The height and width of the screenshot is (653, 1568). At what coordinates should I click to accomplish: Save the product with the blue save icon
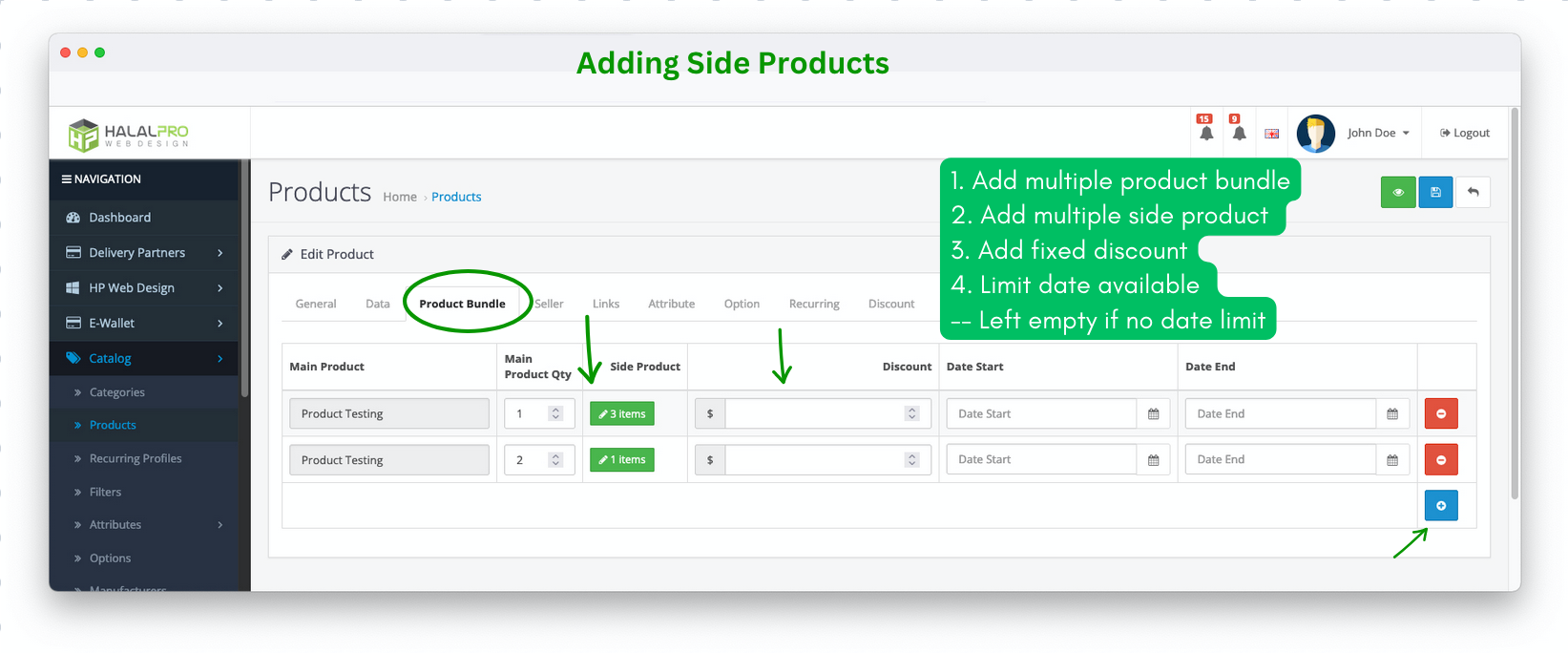coord(1435,192)
